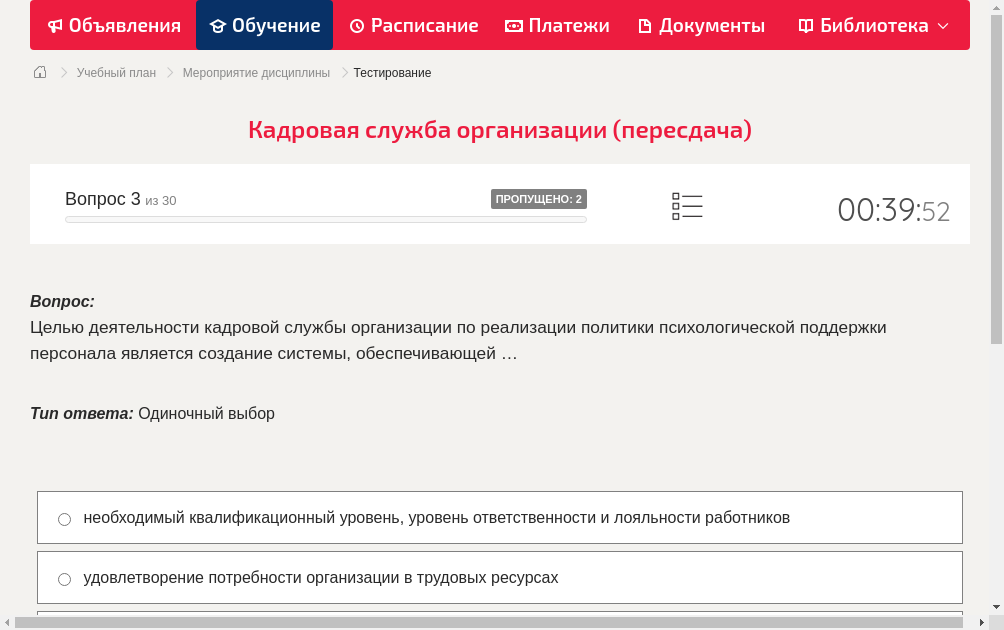This screenshot has height=630, width=1004.
Task: Select answer about удовлетворение потребности в трудовых ресурсах
Action: [x=64, y=578]
